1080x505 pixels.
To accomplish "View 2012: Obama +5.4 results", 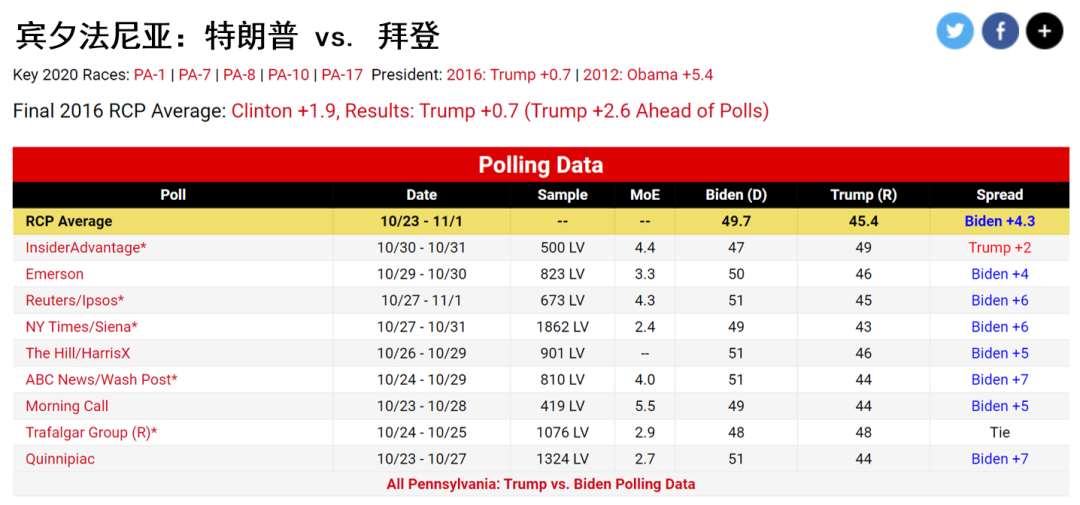I will [x=648, y=75].
